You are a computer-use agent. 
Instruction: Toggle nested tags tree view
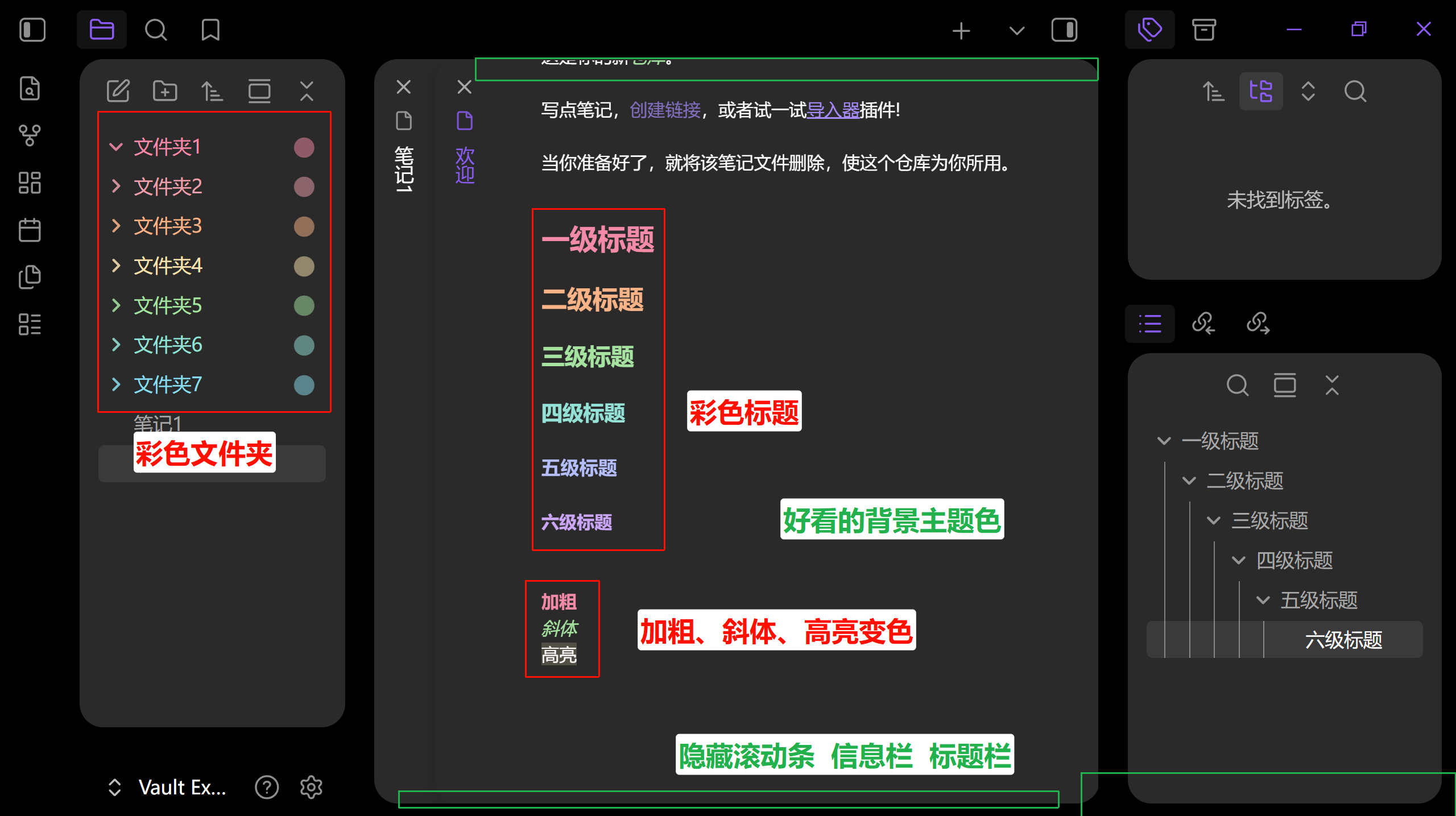(1261, 91)
